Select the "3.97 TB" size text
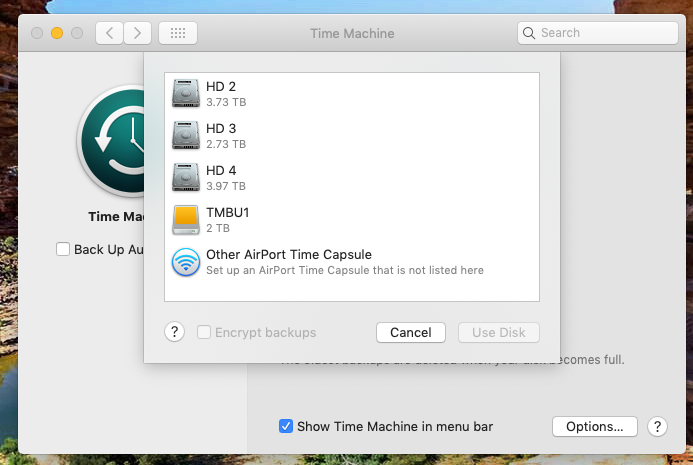This screenshot has width=693, height=465. [226, 187]
